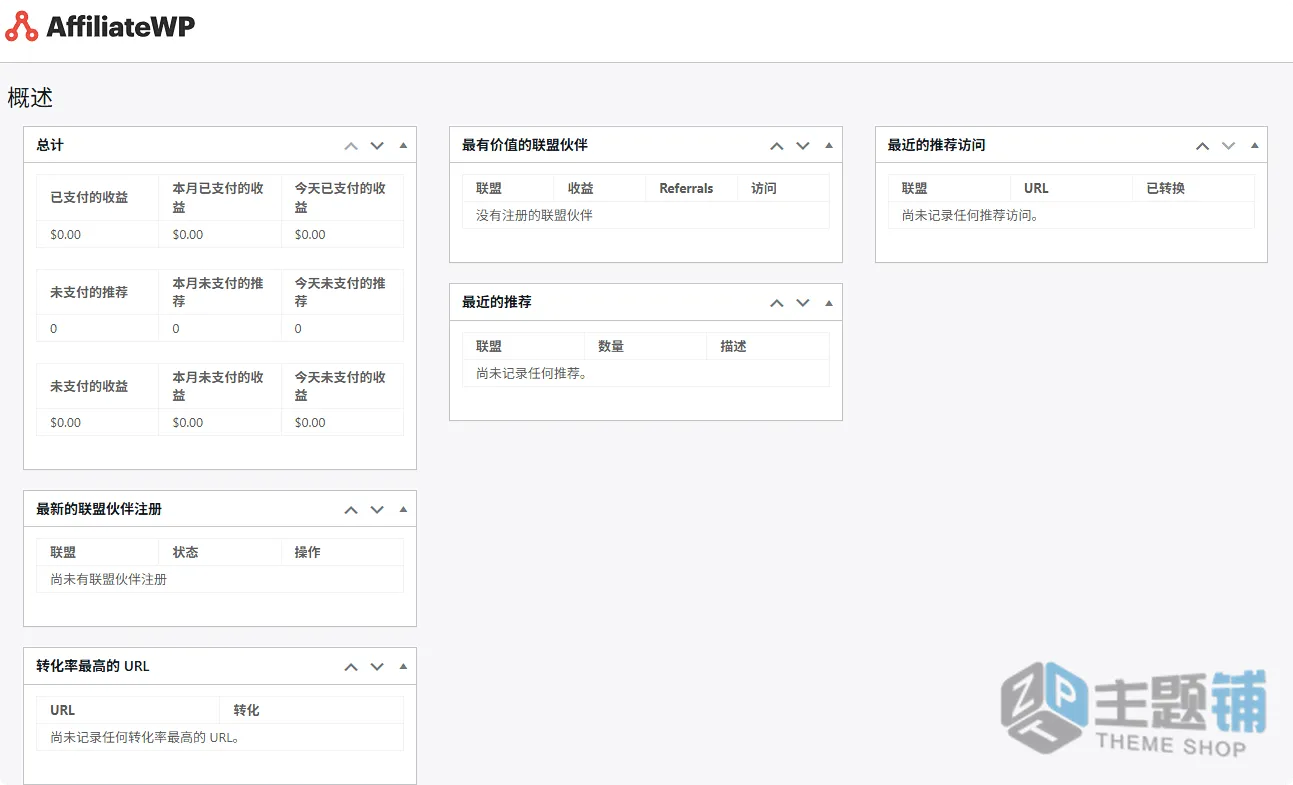The width and height of the screenshot is (1293, 785).
Task: Click $0.00 value under 已支付的收益
Action: tap(66, 234)
